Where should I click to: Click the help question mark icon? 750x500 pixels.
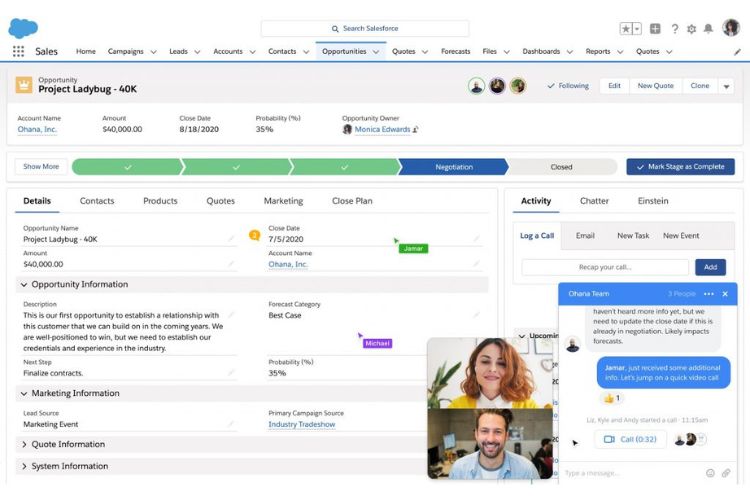coord(675,29)
